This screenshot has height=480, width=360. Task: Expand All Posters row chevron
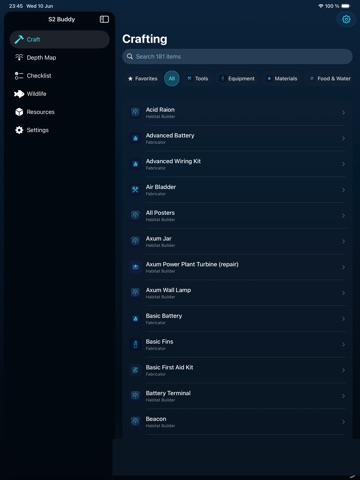tap(343, 216)
